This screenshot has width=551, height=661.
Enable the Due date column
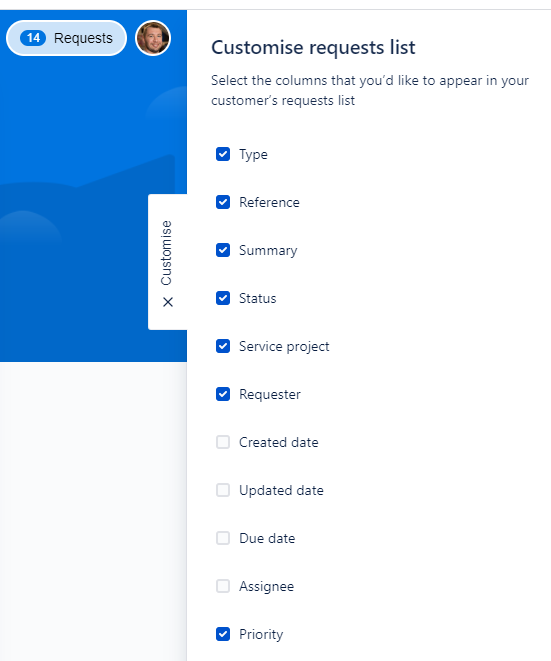click(223, 538)
